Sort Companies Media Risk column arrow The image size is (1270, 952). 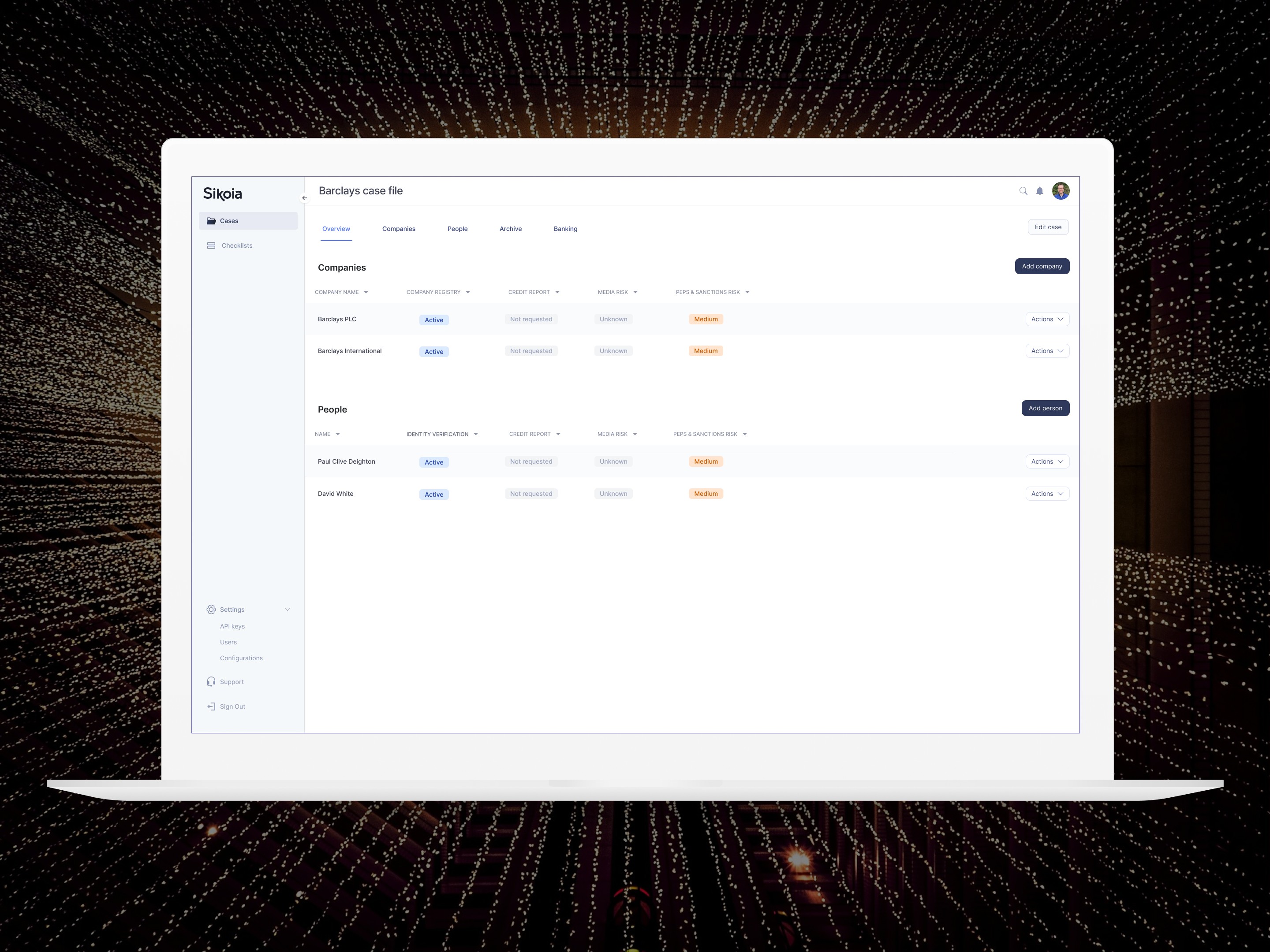click(635, 293)
